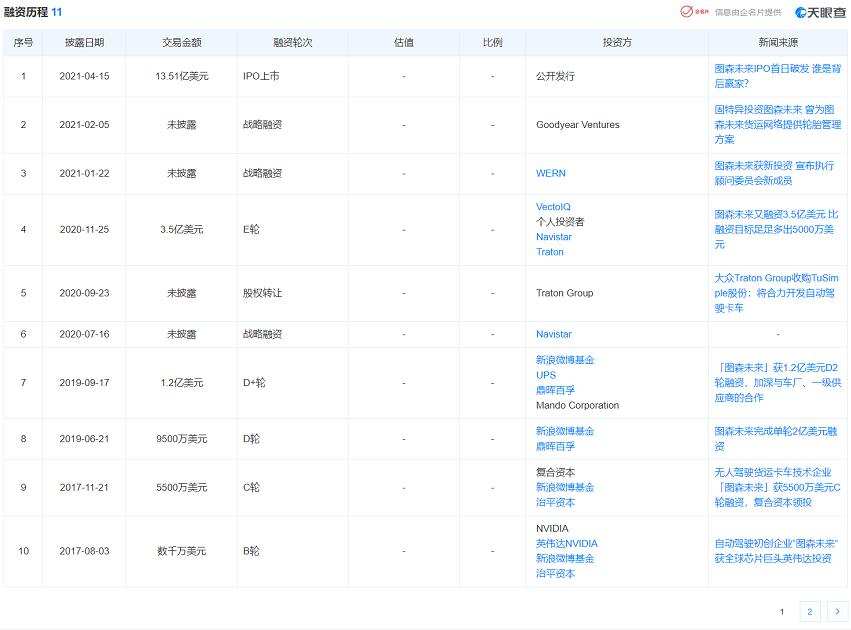Viewport: 851px width, 630px height.
Task: Select the Mando Corporation investor text
Action: pyautogui.click(x=577, y=405)
